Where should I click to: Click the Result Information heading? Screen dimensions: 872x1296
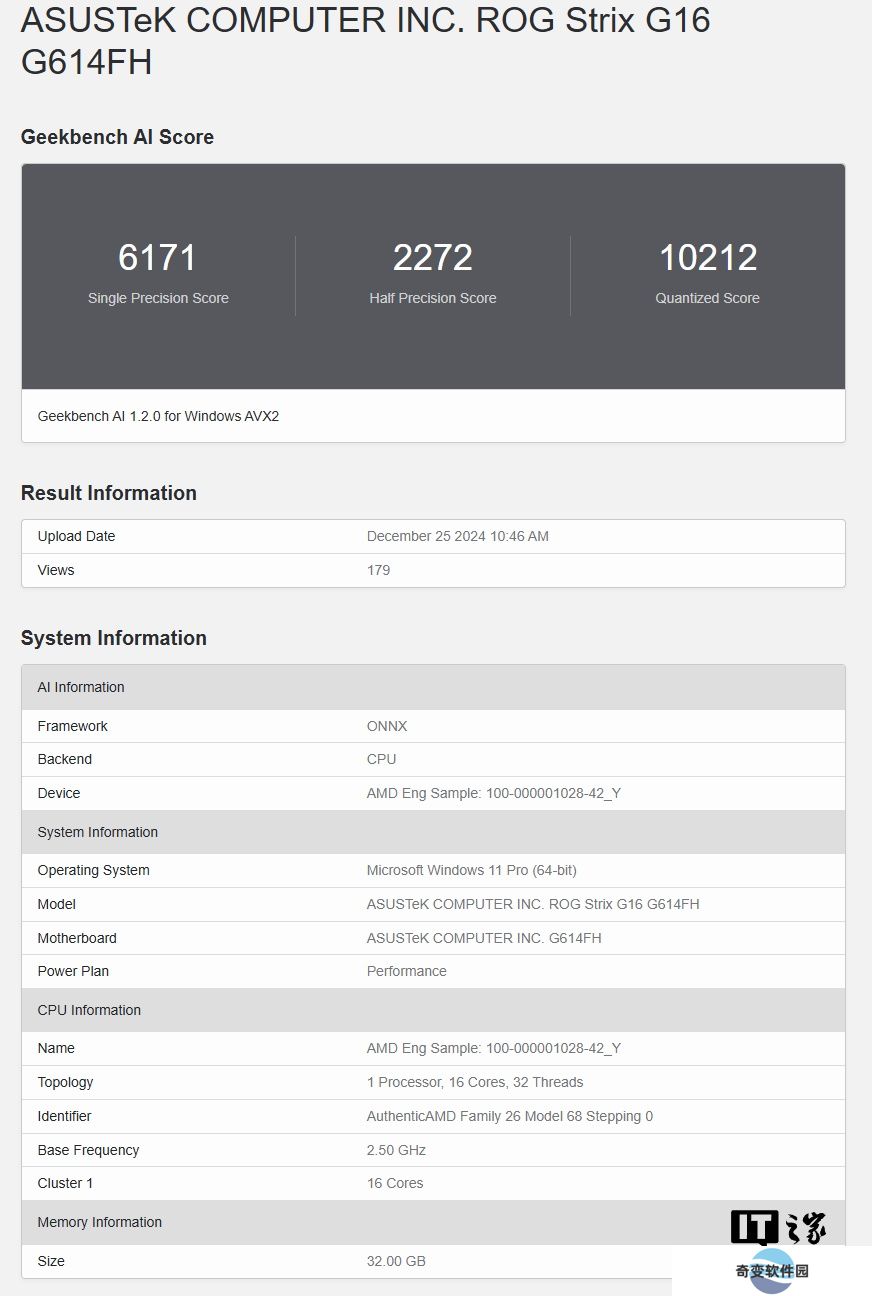click(x=109, y=493)
